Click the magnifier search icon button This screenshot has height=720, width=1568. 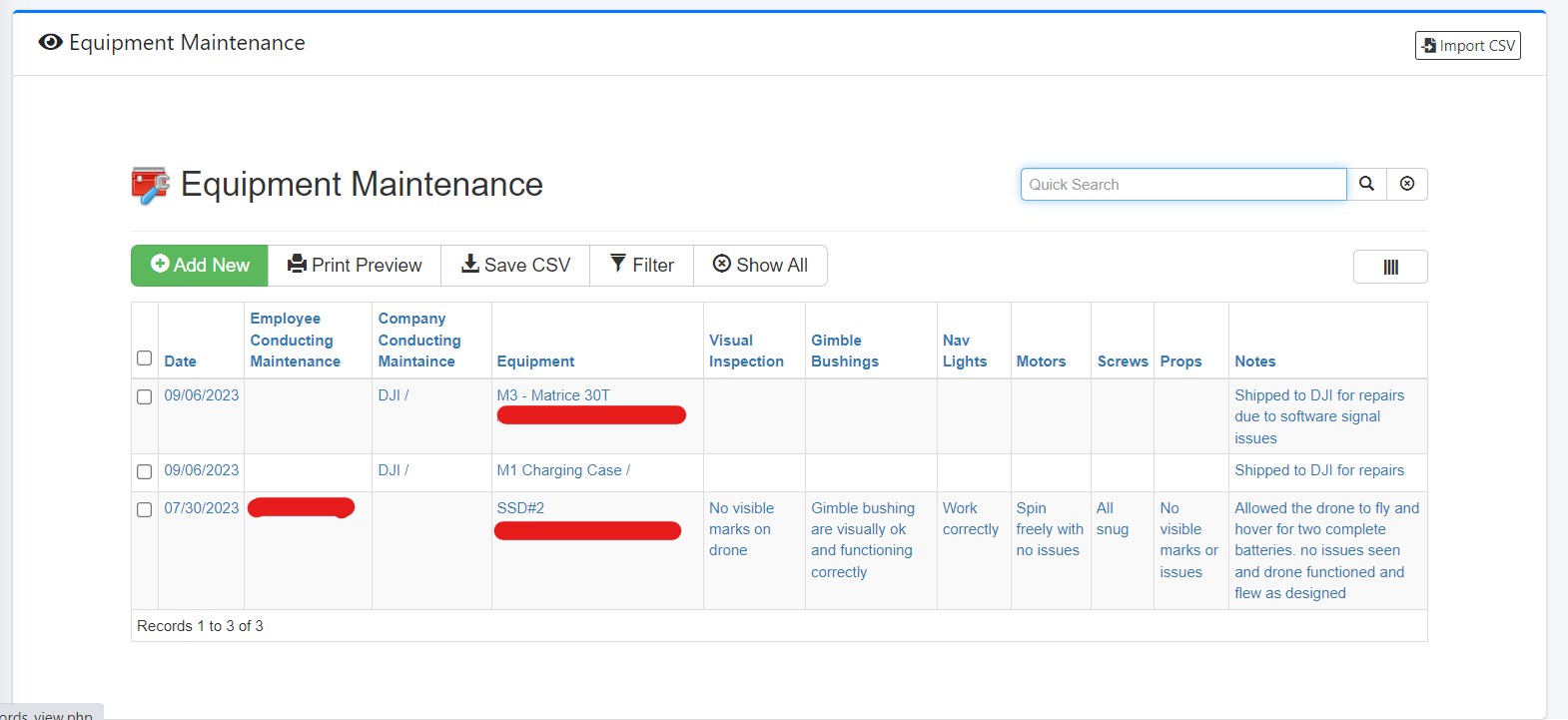(x=1366, y=184)
